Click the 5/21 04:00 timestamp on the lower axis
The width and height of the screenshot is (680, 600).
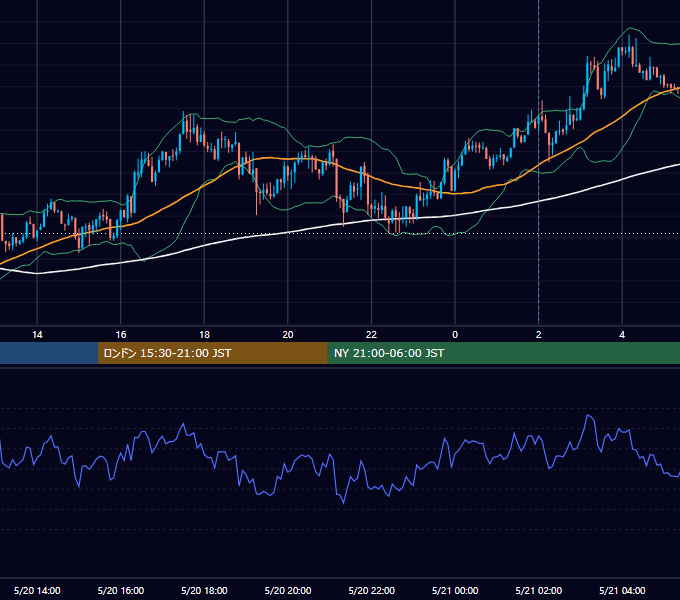(622, 590)
